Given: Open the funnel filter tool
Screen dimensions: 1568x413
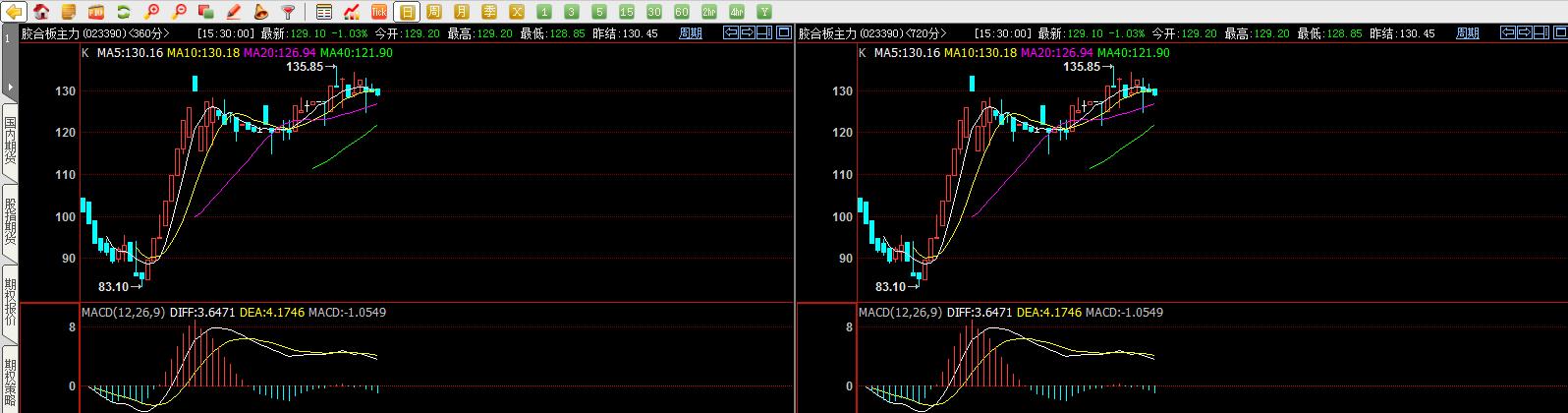Looking at the screenshot, I should pos(288,12).
